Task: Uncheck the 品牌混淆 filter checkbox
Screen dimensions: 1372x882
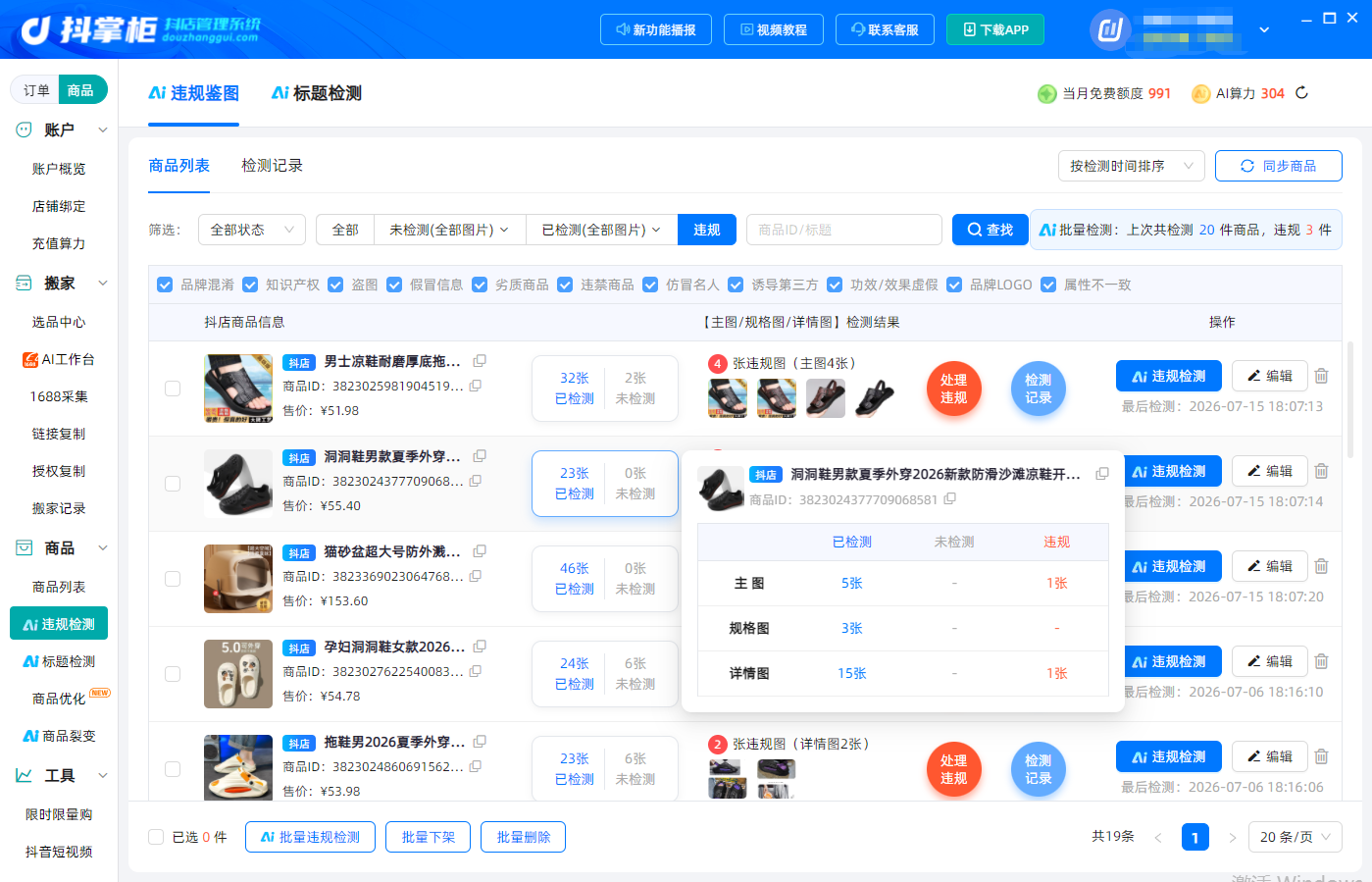Action: [x=165, y=285]
